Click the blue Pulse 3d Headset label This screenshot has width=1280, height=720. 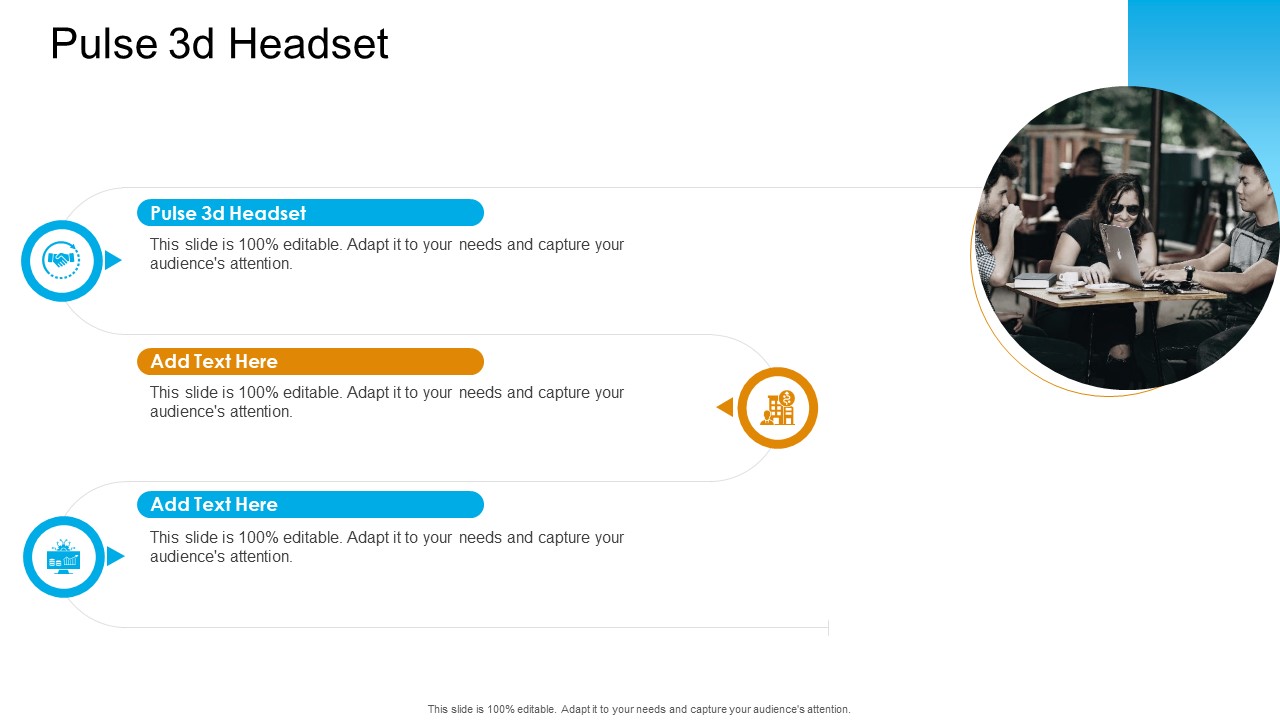[310, 213]
